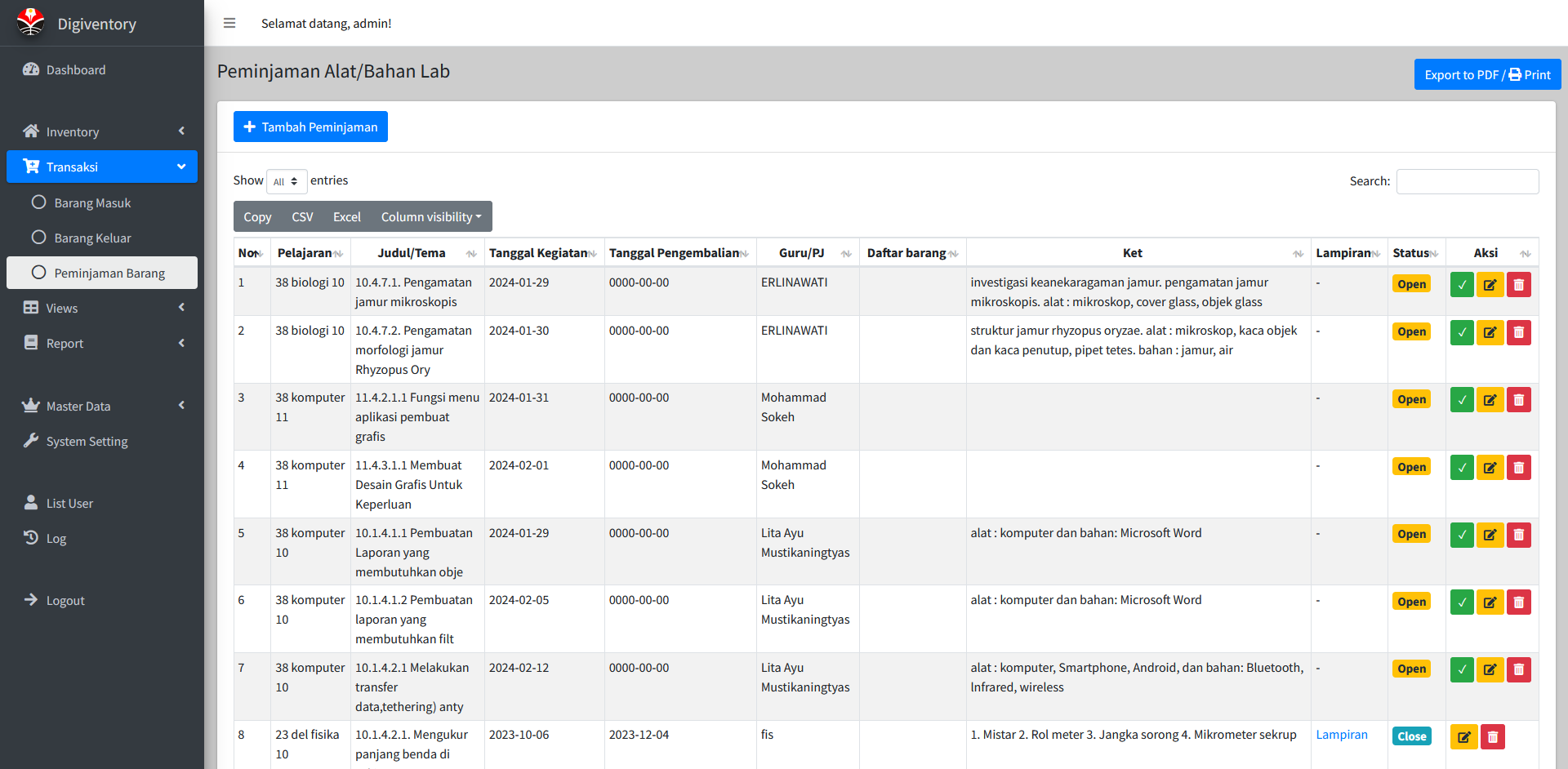Approve row 1 with green checkmark button
The image size is (1568, 769).
point(1462,285)
